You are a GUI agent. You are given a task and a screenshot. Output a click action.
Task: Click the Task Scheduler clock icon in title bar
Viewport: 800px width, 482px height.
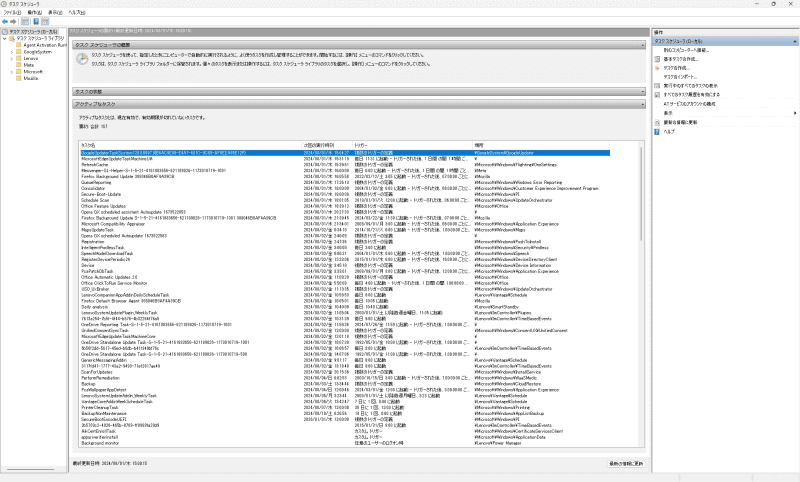tap(4, 4)
